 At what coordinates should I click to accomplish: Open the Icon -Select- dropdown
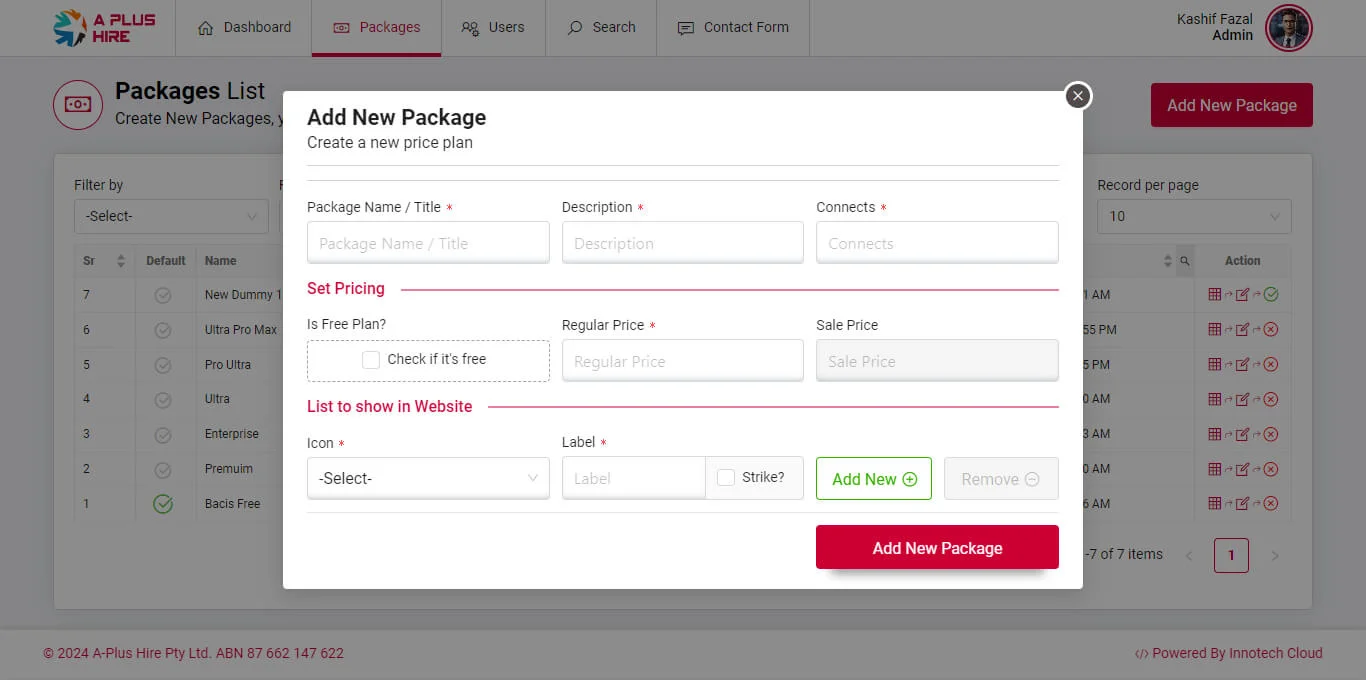pos(428,479)
